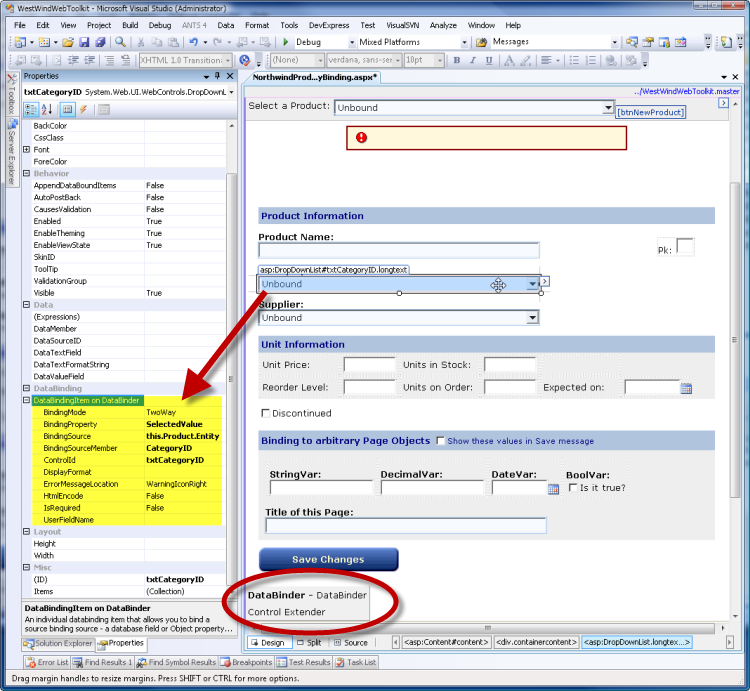Sort properties alphabetically with the A-Z icon
Screen dimensions: 750x691
coord(45,109)
